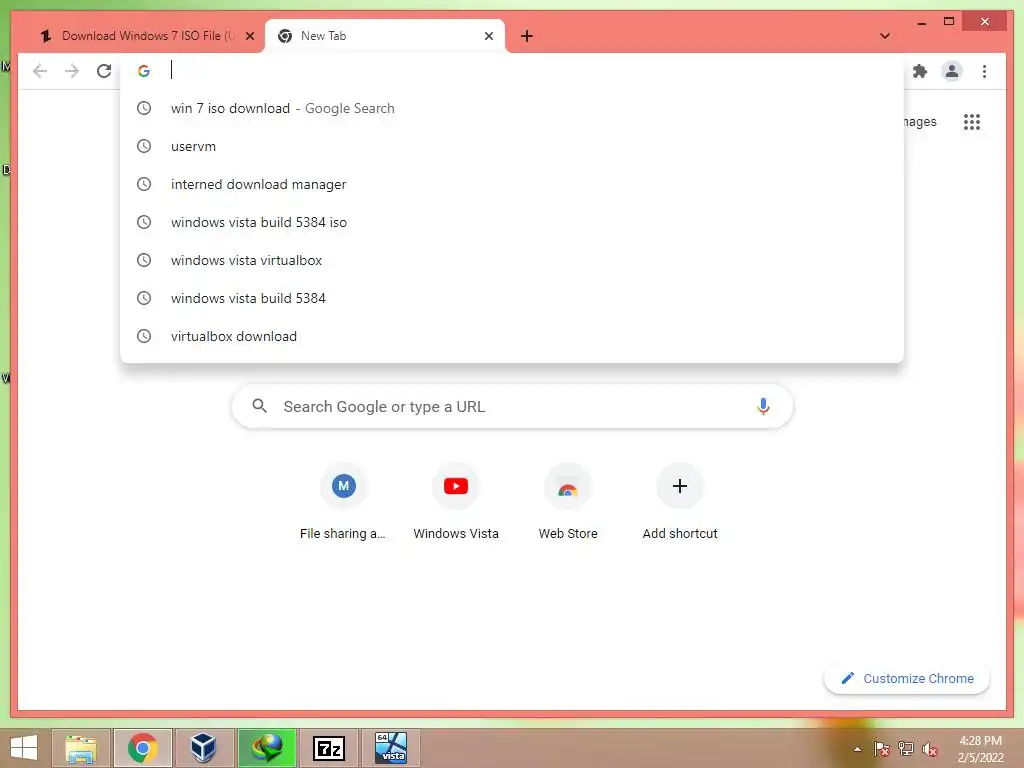Open the Windows Vista YouTube shortcut

point(456,503)
